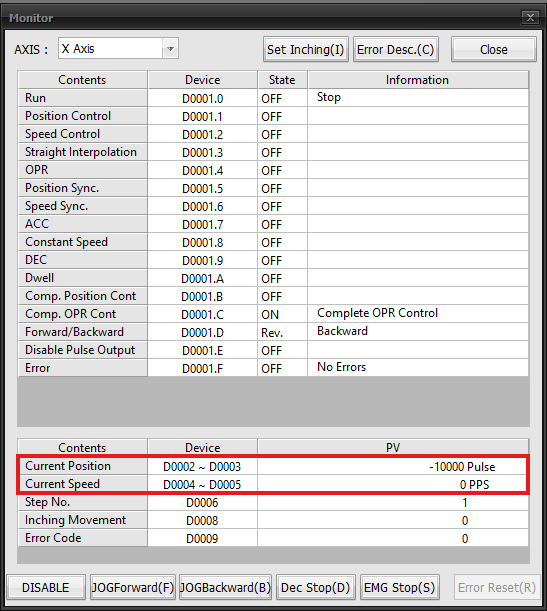Click Error Reset(R) button
Viewport: 547px width, 611px height.
[497, 587]
